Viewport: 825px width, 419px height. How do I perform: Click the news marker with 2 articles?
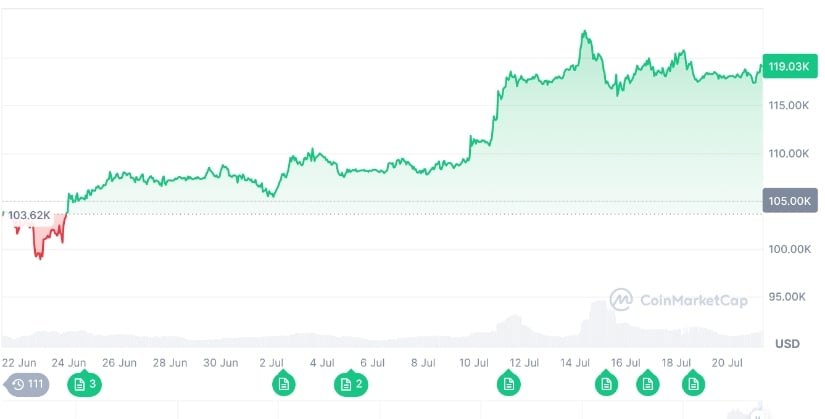click(352, 384)
